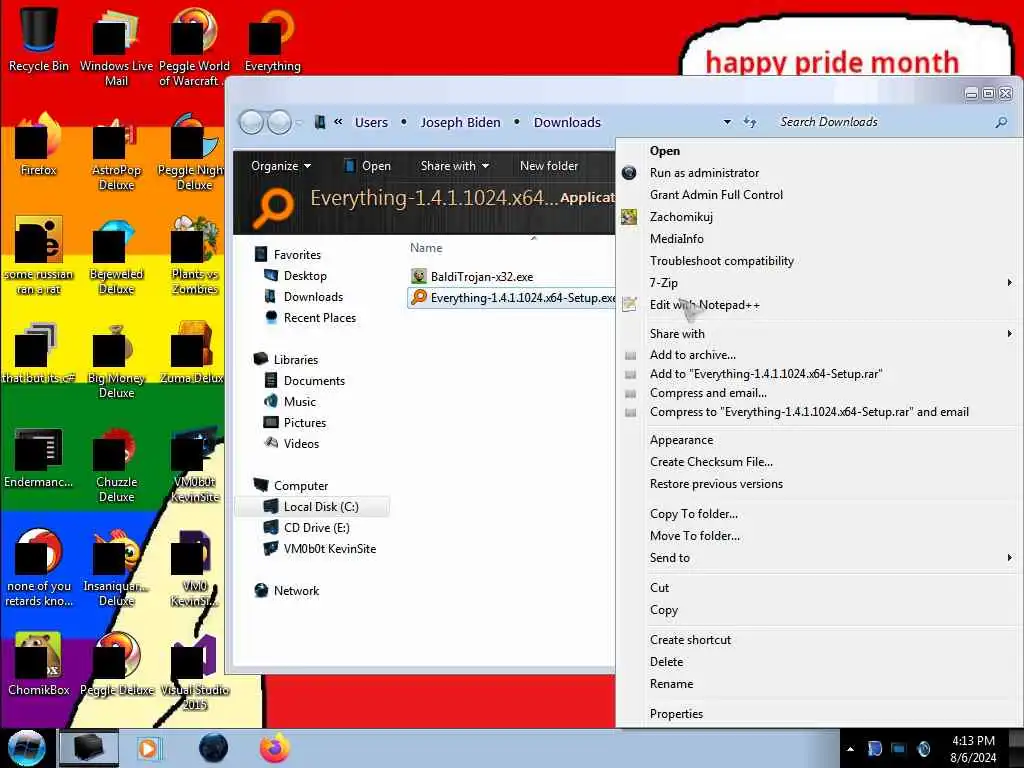Open the Share with toolbar dropdown
Image resolution: width=1024 pixels, height=768 pixels.
[x=455, y=166]
